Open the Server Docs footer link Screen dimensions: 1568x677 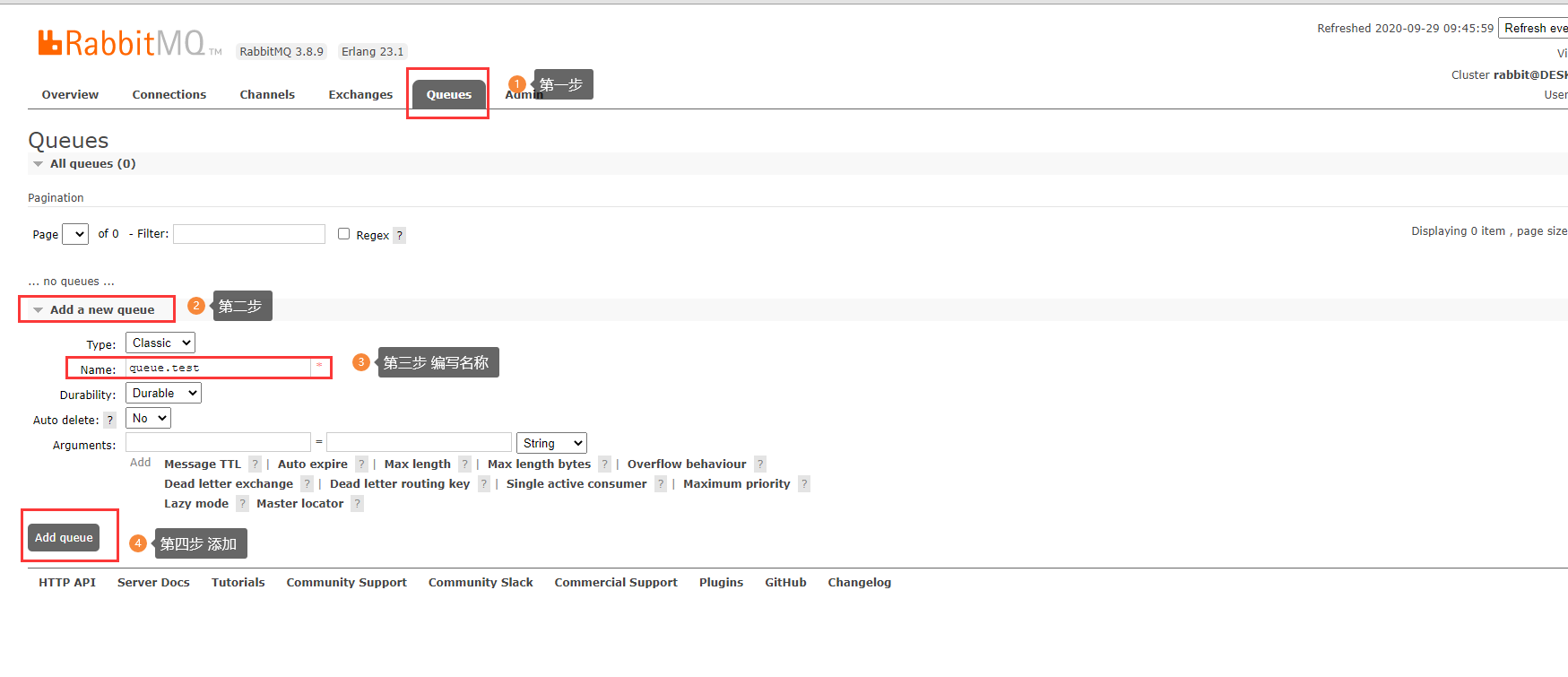pos(153,582)
